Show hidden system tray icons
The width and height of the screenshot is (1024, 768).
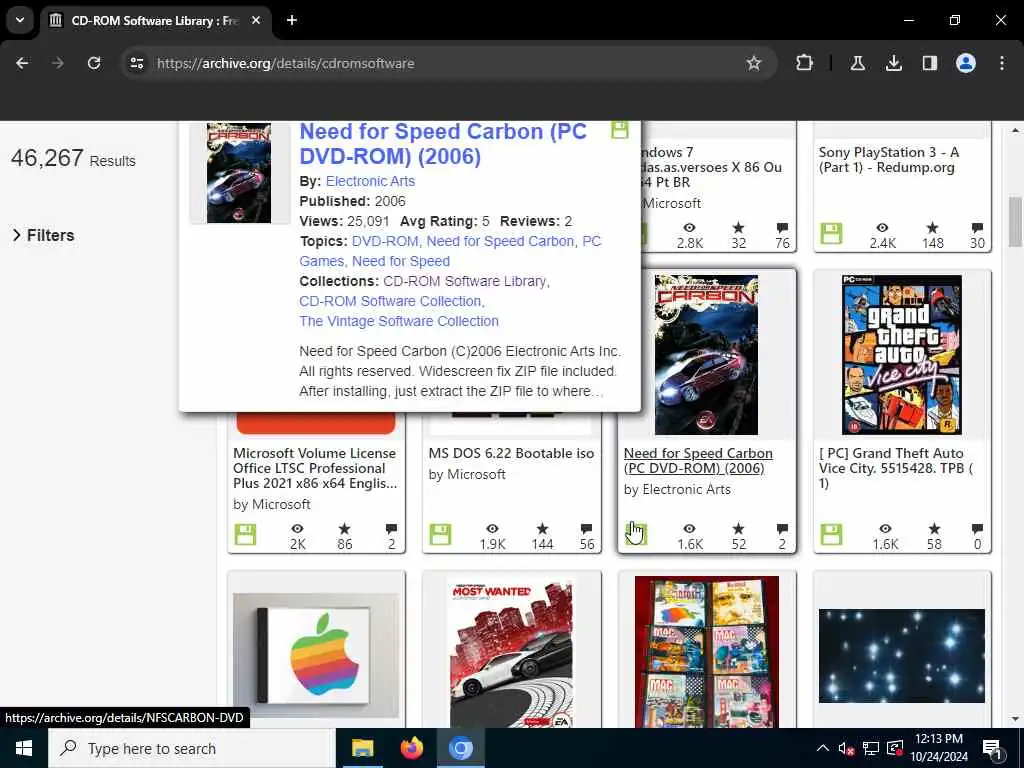pos(823,748)
